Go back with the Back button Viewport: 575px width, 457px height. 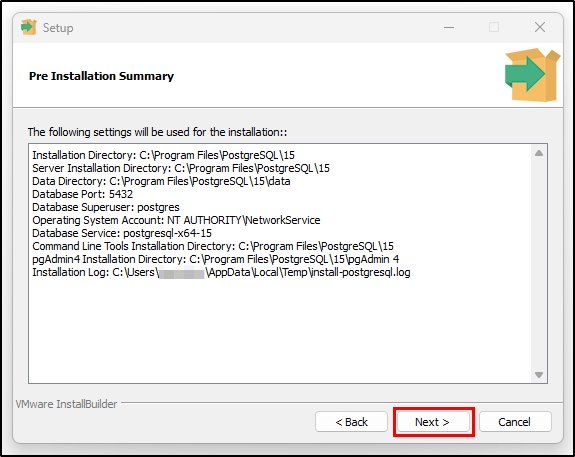[351, 422]
